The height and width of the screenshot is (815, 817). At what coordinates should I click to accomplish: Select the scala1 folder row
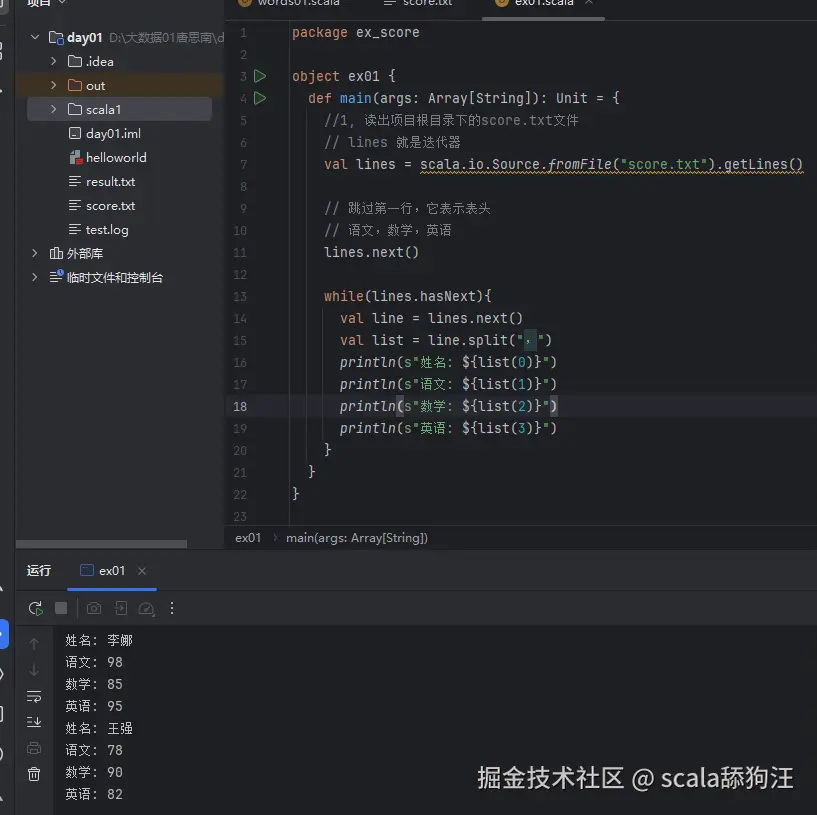(x=119, y=109)
